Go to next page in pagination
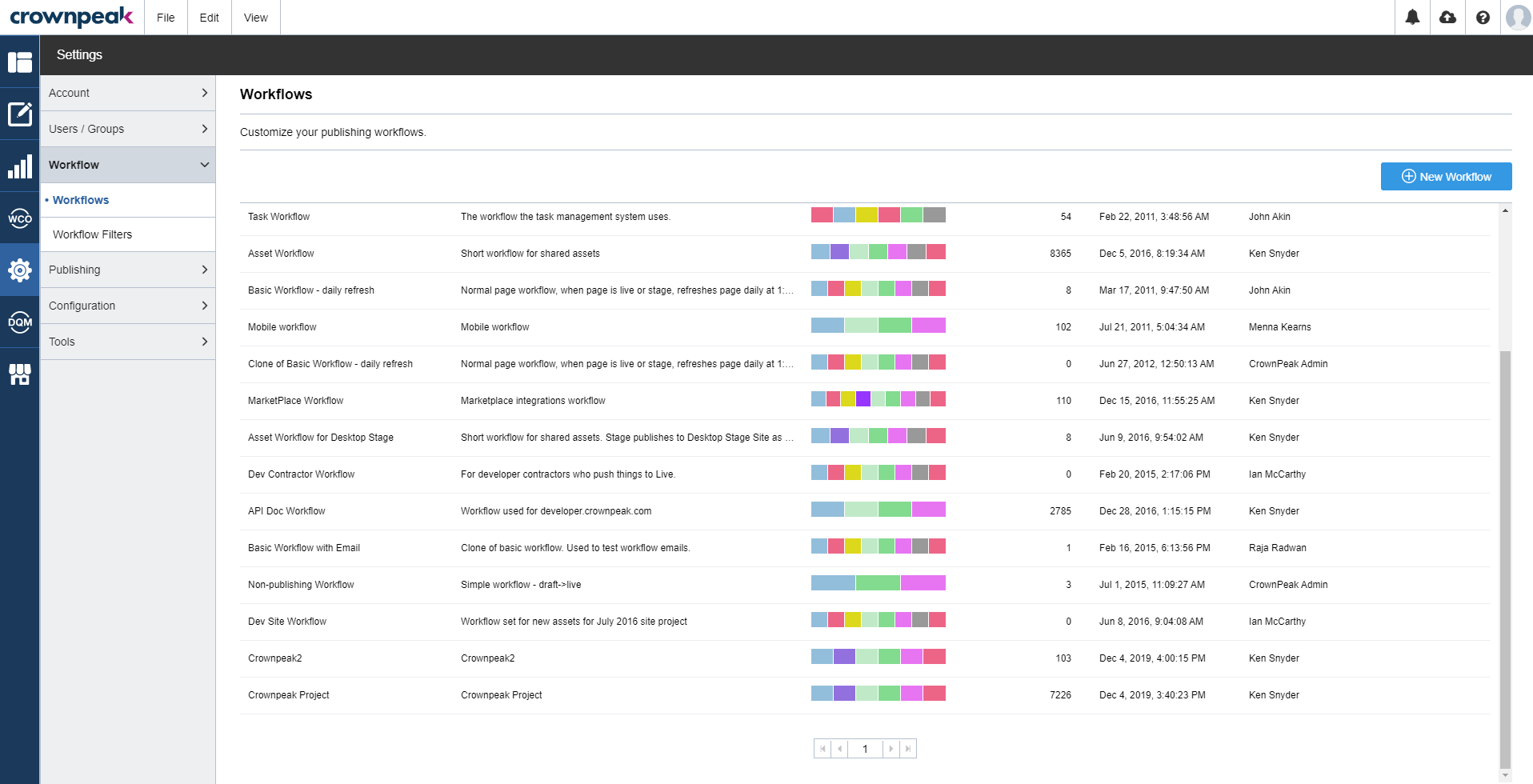 click(891, 749)
